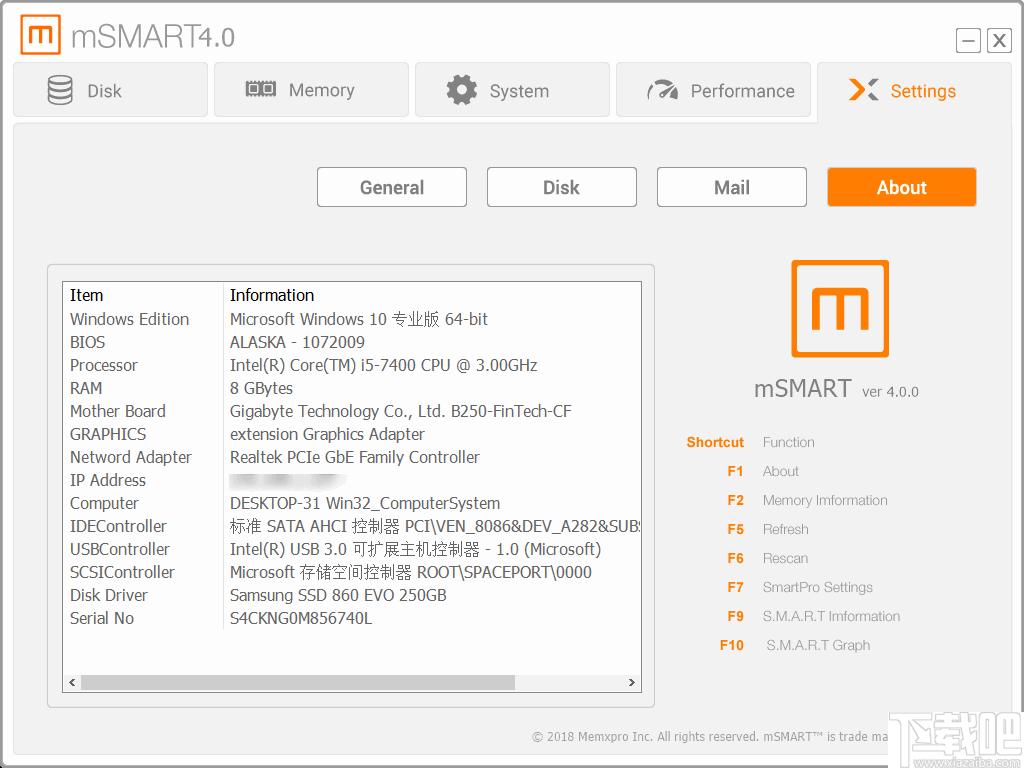The height and width of the screenshot is (768, 1024).
Task: Click the list's left scroll arrow
Action: tap(72, 682)
